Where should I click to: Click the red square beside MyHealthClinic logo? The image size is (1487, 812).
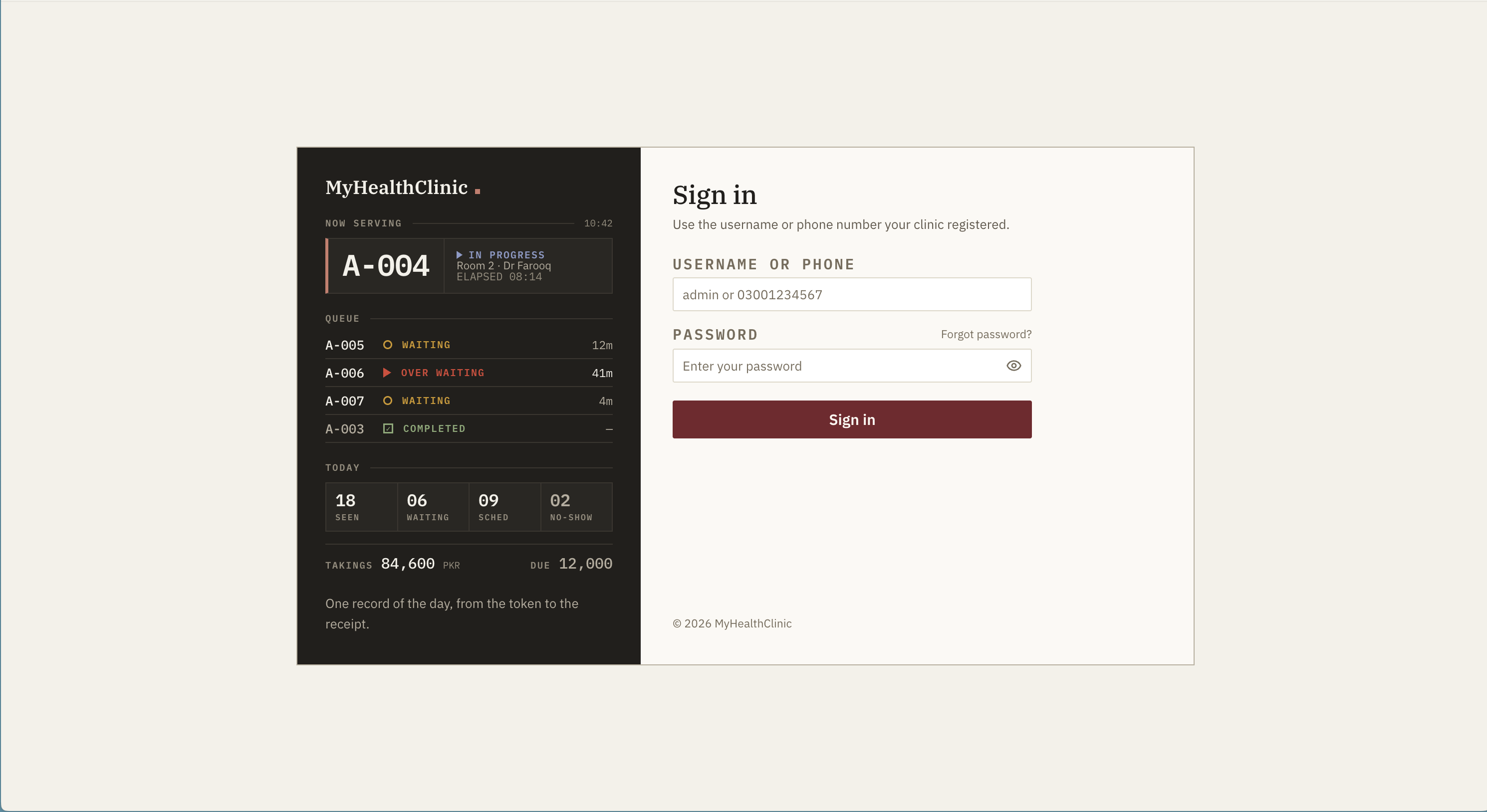click(x=478, y=191)
